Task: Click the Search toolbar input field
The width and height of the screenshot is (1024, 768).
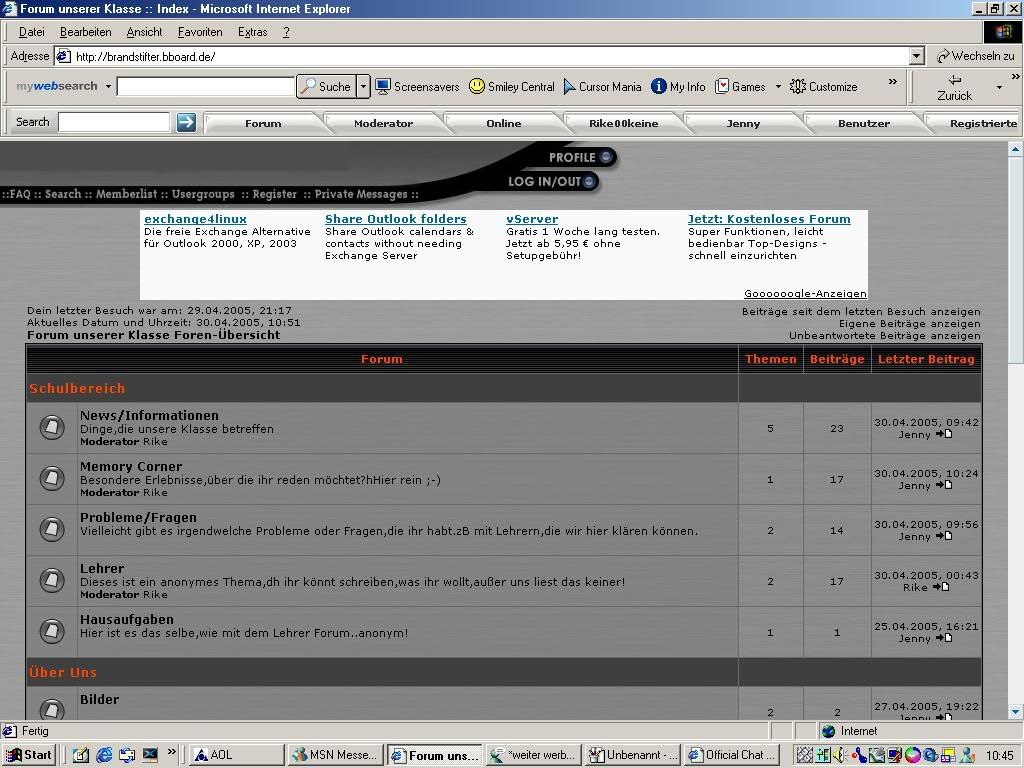Action: 114,122
